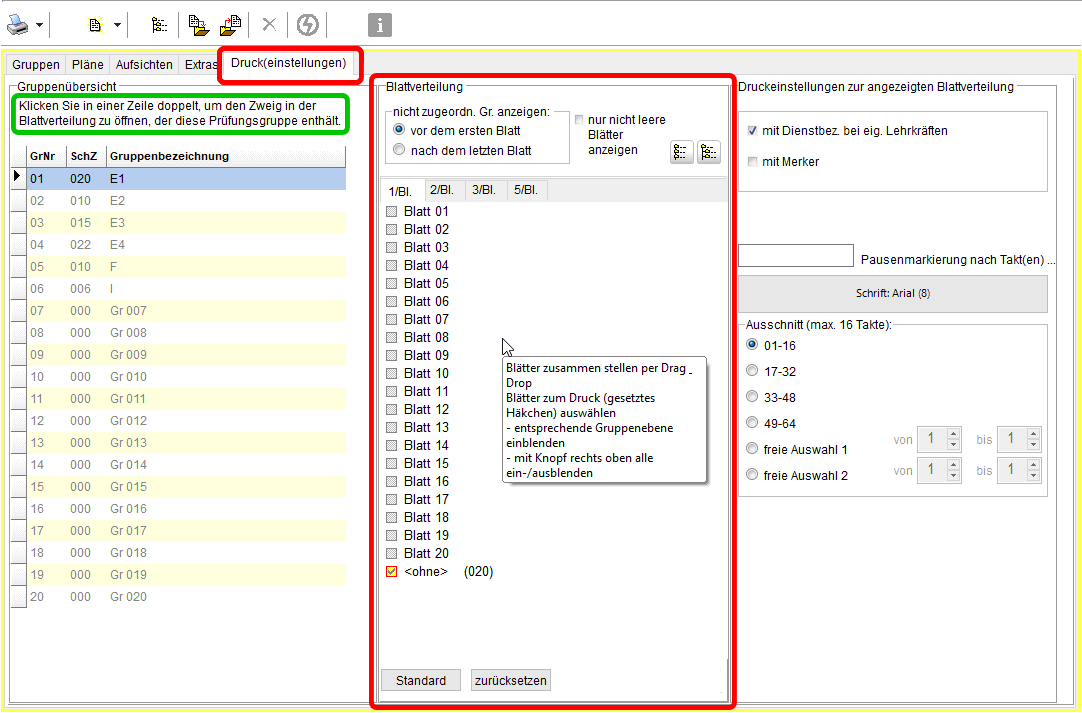Click the tree structure icon in top toolbar

coord(159,24)
